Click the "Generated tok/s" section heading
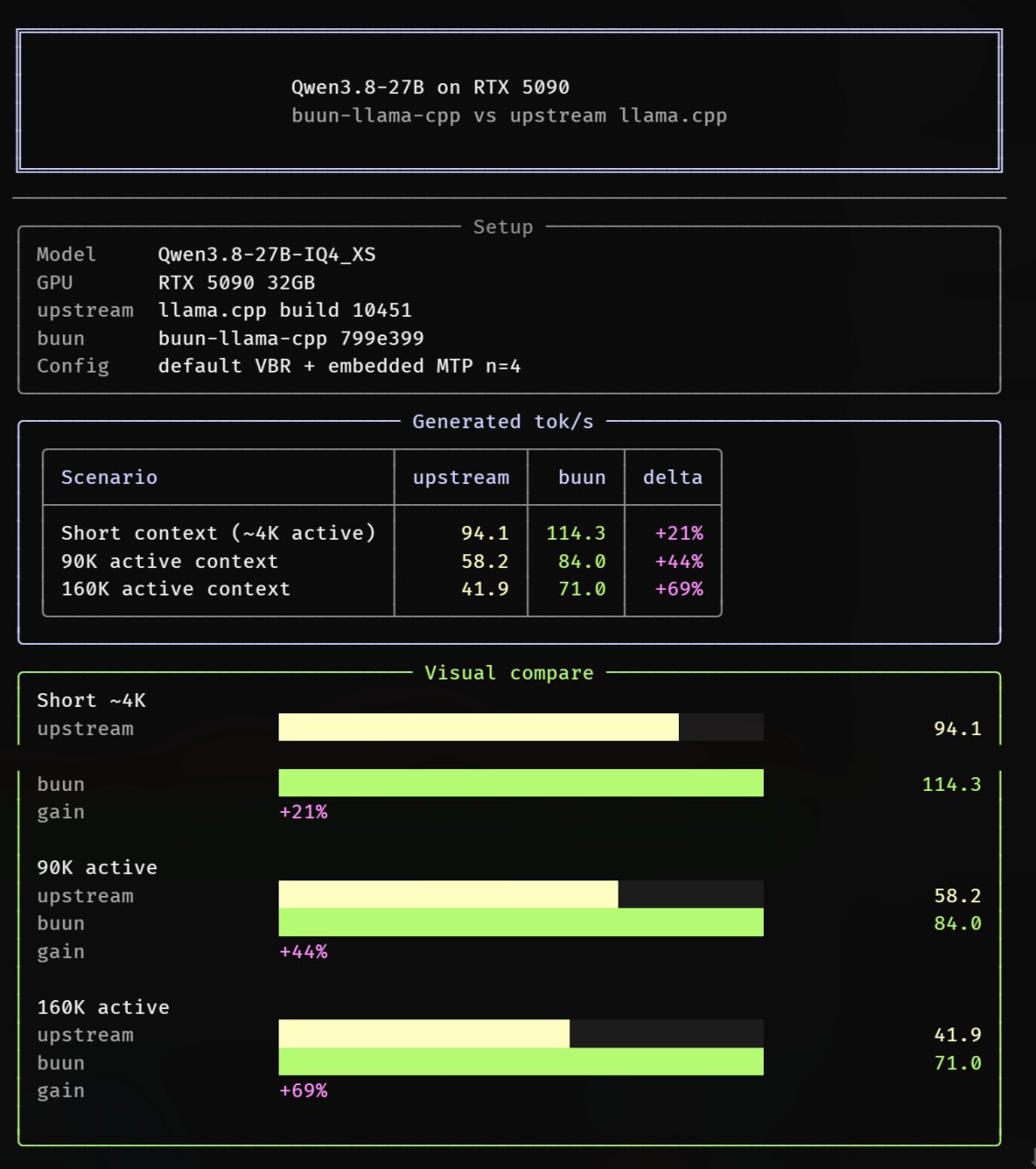Viewport: 1036px width, 1169px height. (502, 422)
